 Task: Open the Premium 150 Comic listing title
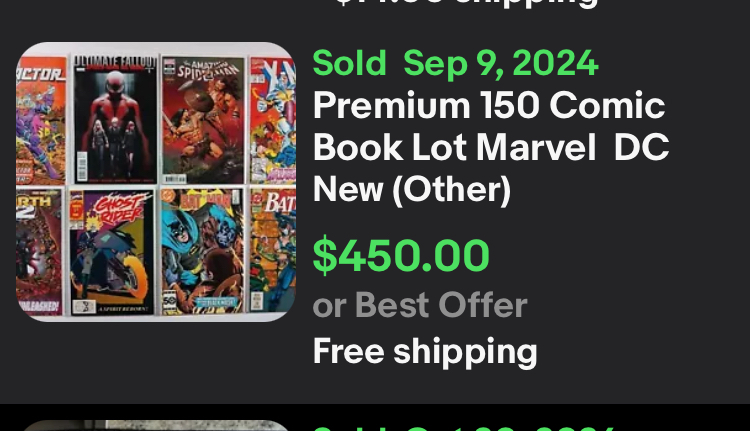491,147
